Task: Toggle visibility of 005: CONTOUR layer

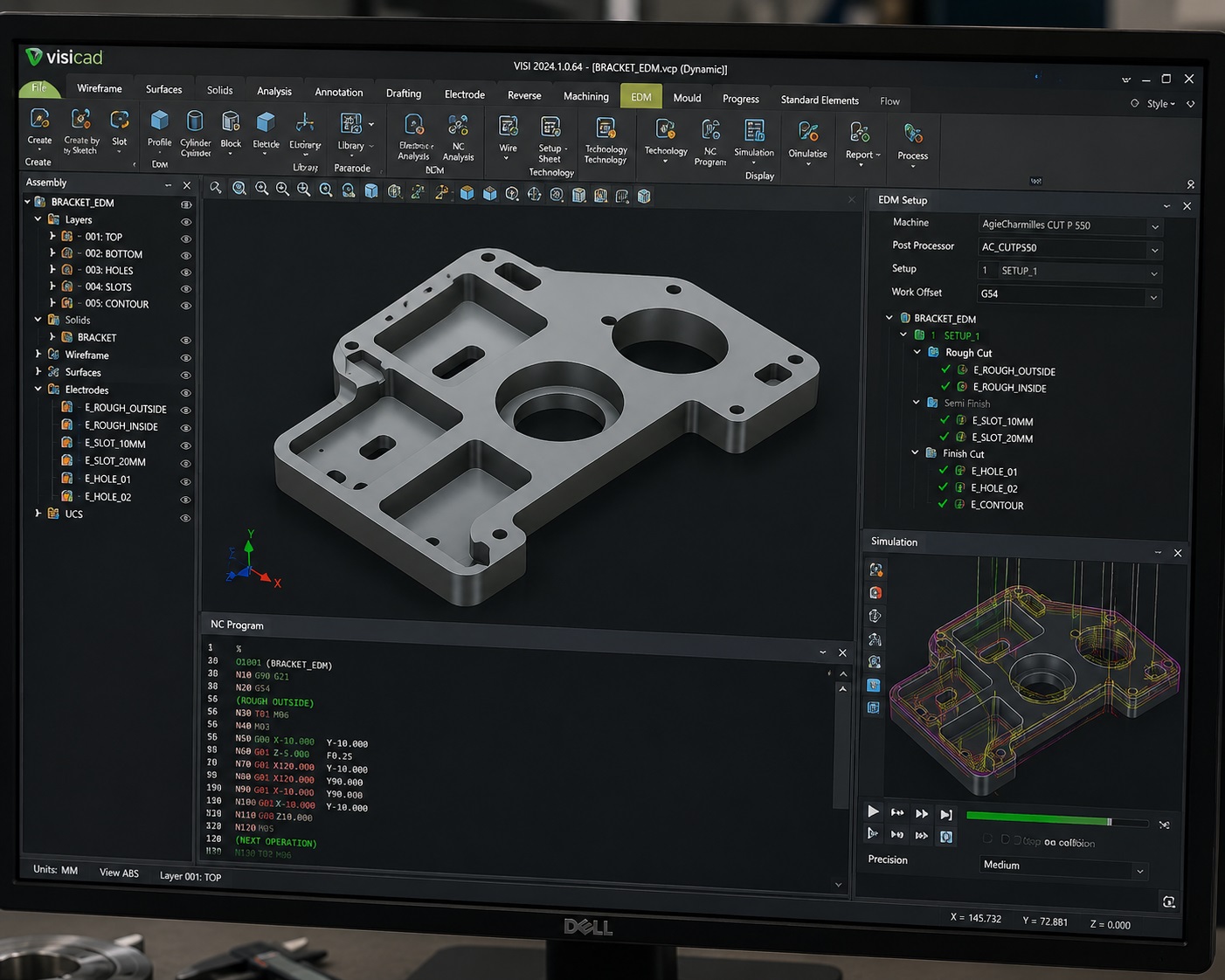Action: click(x=185, y=306)
